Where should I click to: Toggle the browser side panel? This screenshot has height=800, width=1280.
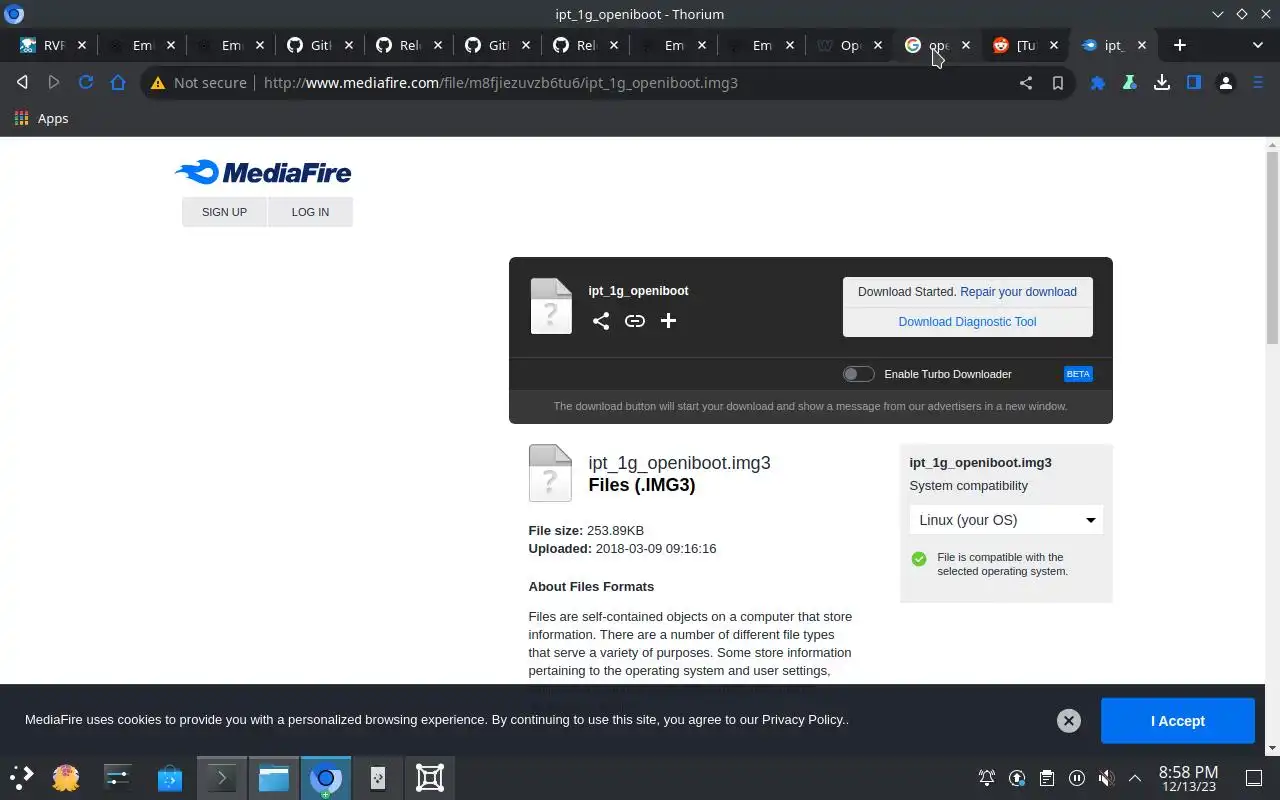[x=1194, y=83]
